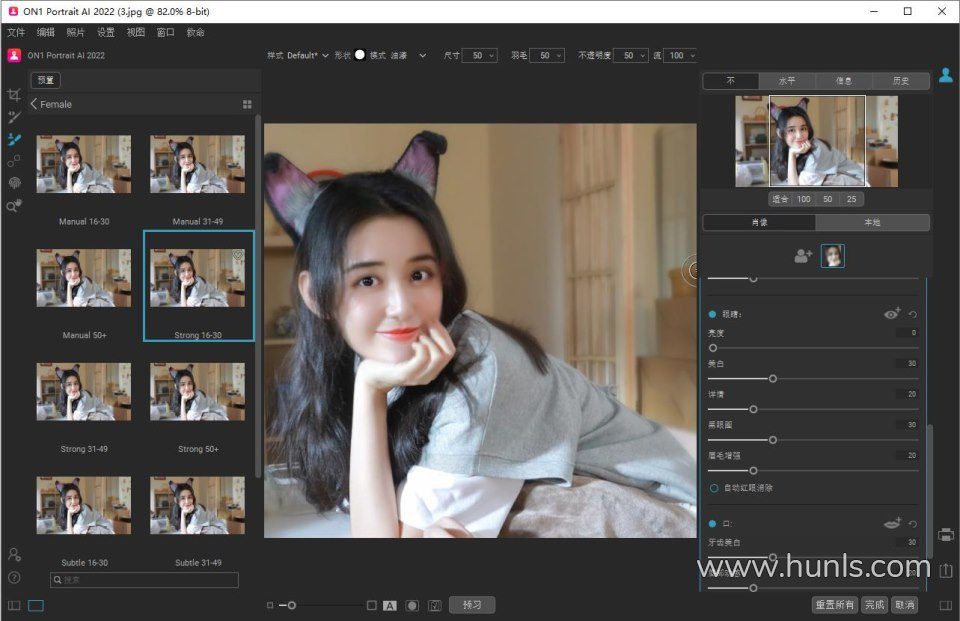Click the 取消 (Cancel) button
960x621 pixels.
(x=905, y=605)
